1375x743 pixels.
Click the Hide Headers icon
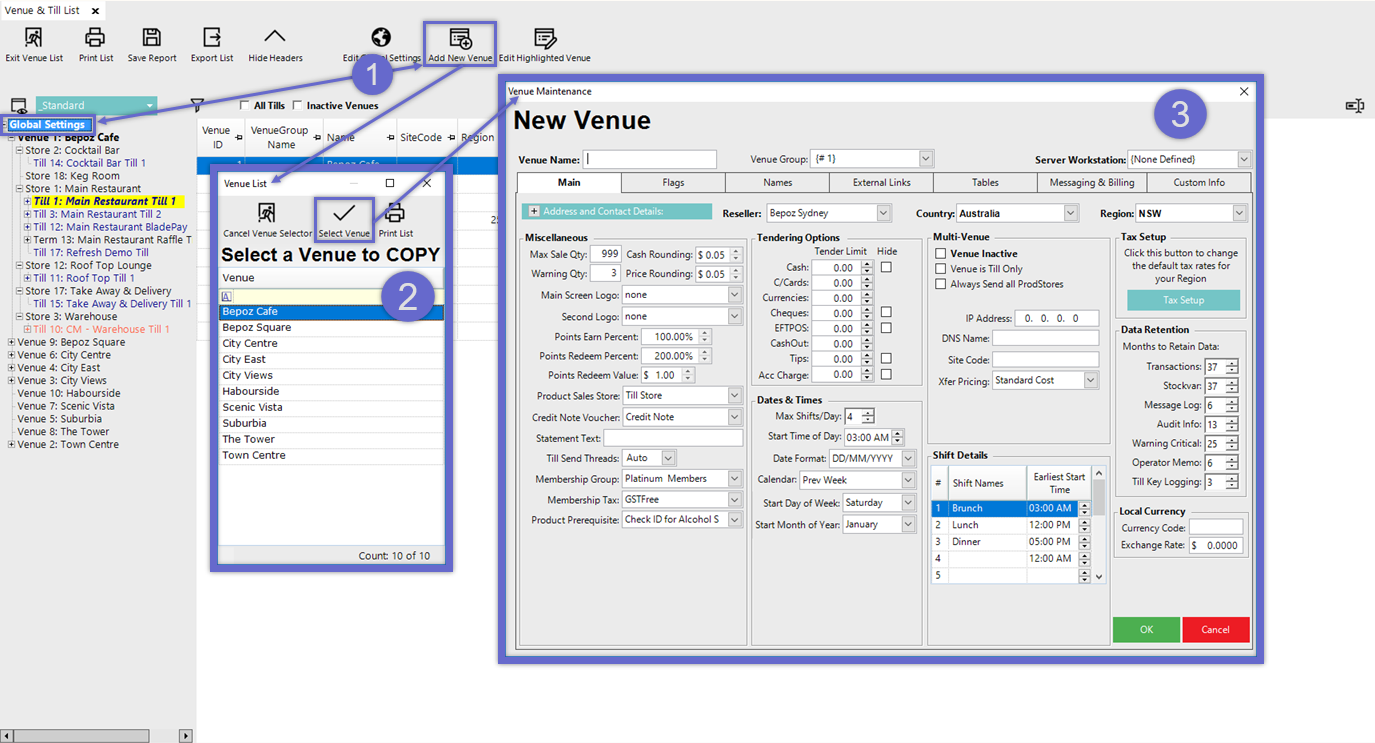(x=274, y=39)
